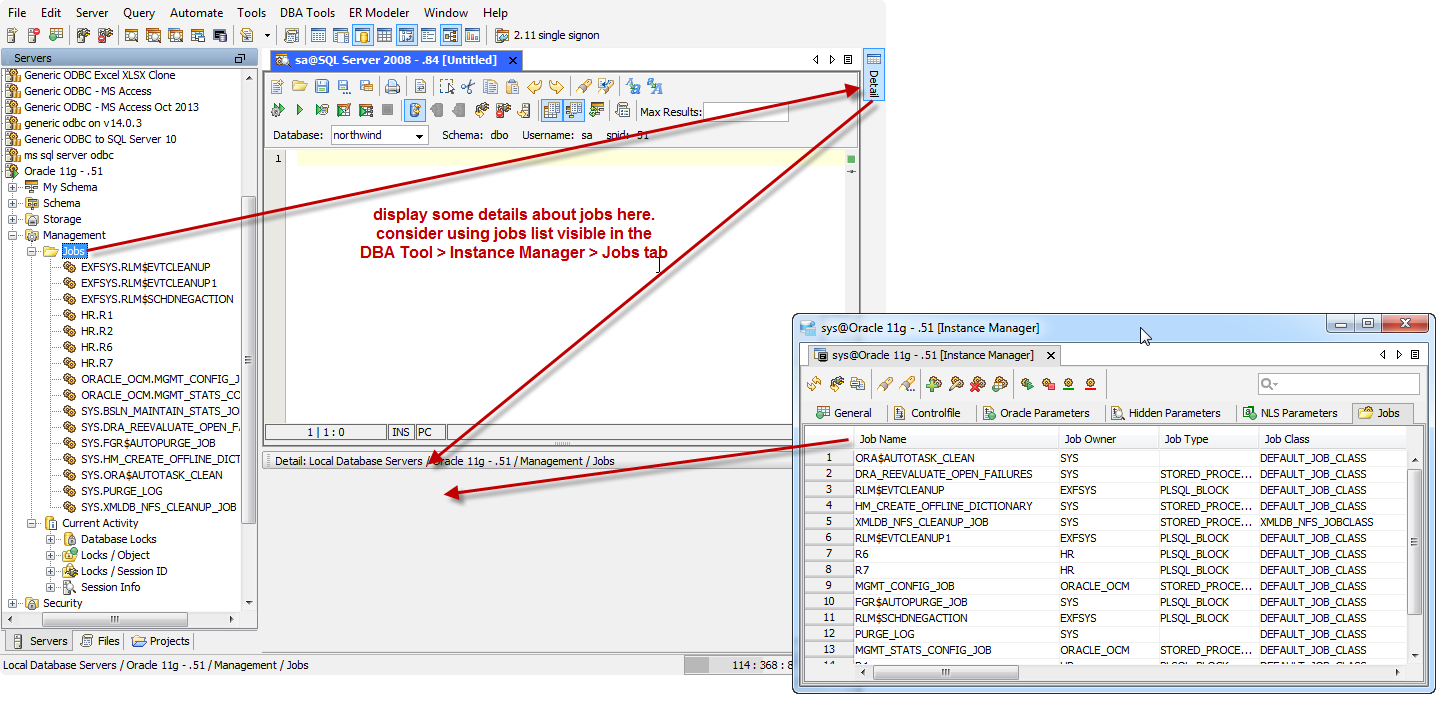Image resolution: width=1443 pixels, height=701 pixels.
Task: Open the dropdown arrow next to script icon
Action: click(267, 35)
